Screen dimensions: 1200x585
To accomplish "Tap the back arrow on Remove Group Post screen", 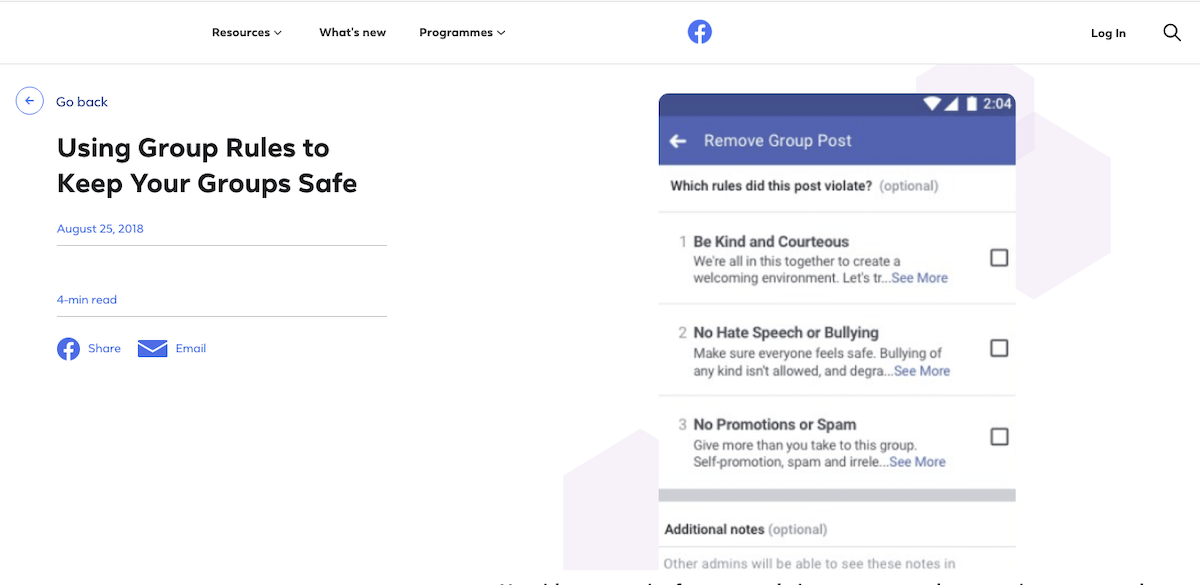I will pyautogui.click(x=678, y=141).
